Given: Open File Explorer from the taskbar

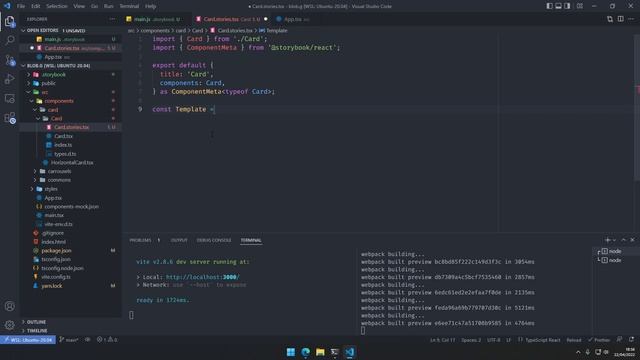Looking at the screenshot, I should click(x=320, y=352).
